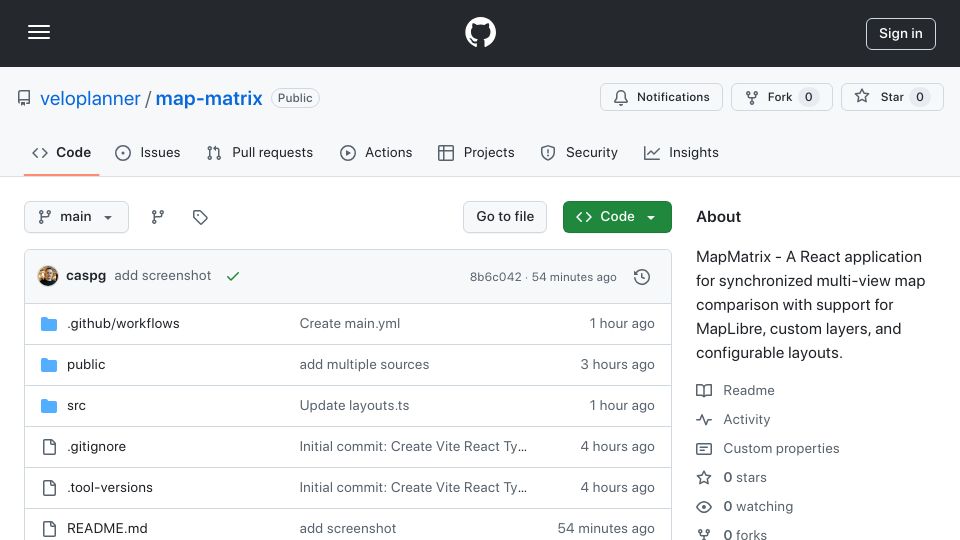View branches via the branch icon
This screenshot has height=540, width=960.
click(158, 217)
